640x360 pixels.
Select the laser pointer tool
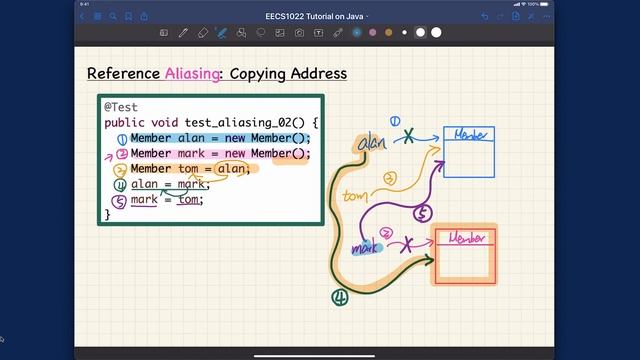coord(338,33)
